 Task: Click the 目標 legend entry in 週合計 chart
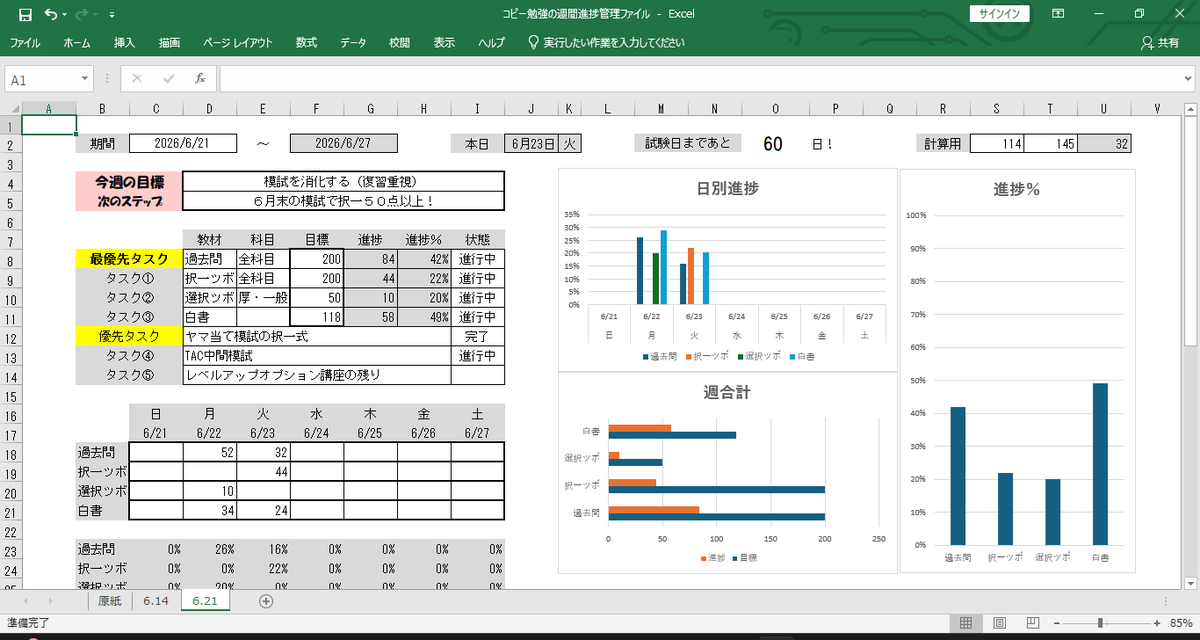tap(743, 558)
